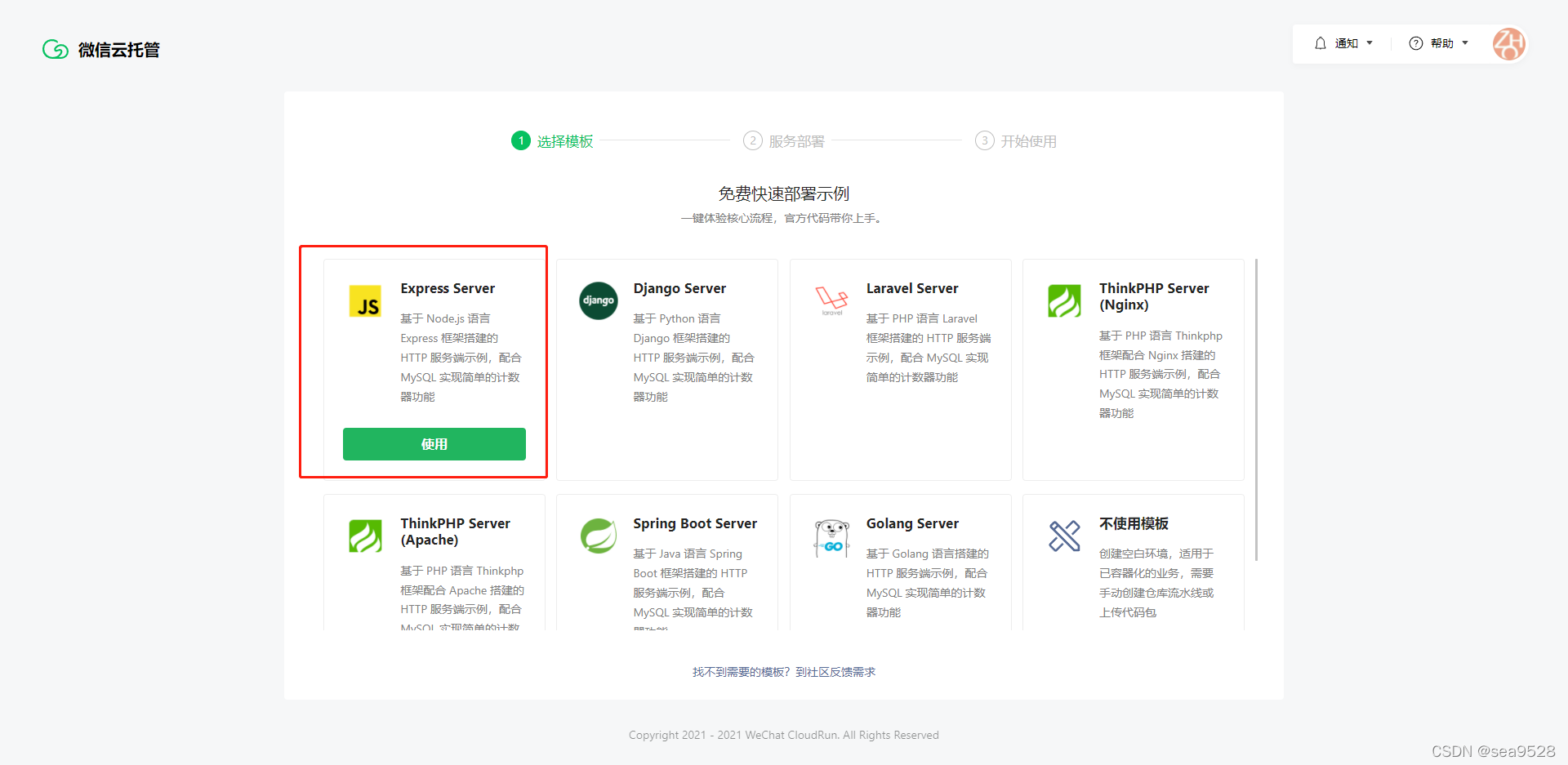This screenshot has width=1568, height=765.
Task: Click the ThinkPHP Server (Apache) logo icon
Action: [365, 536]
